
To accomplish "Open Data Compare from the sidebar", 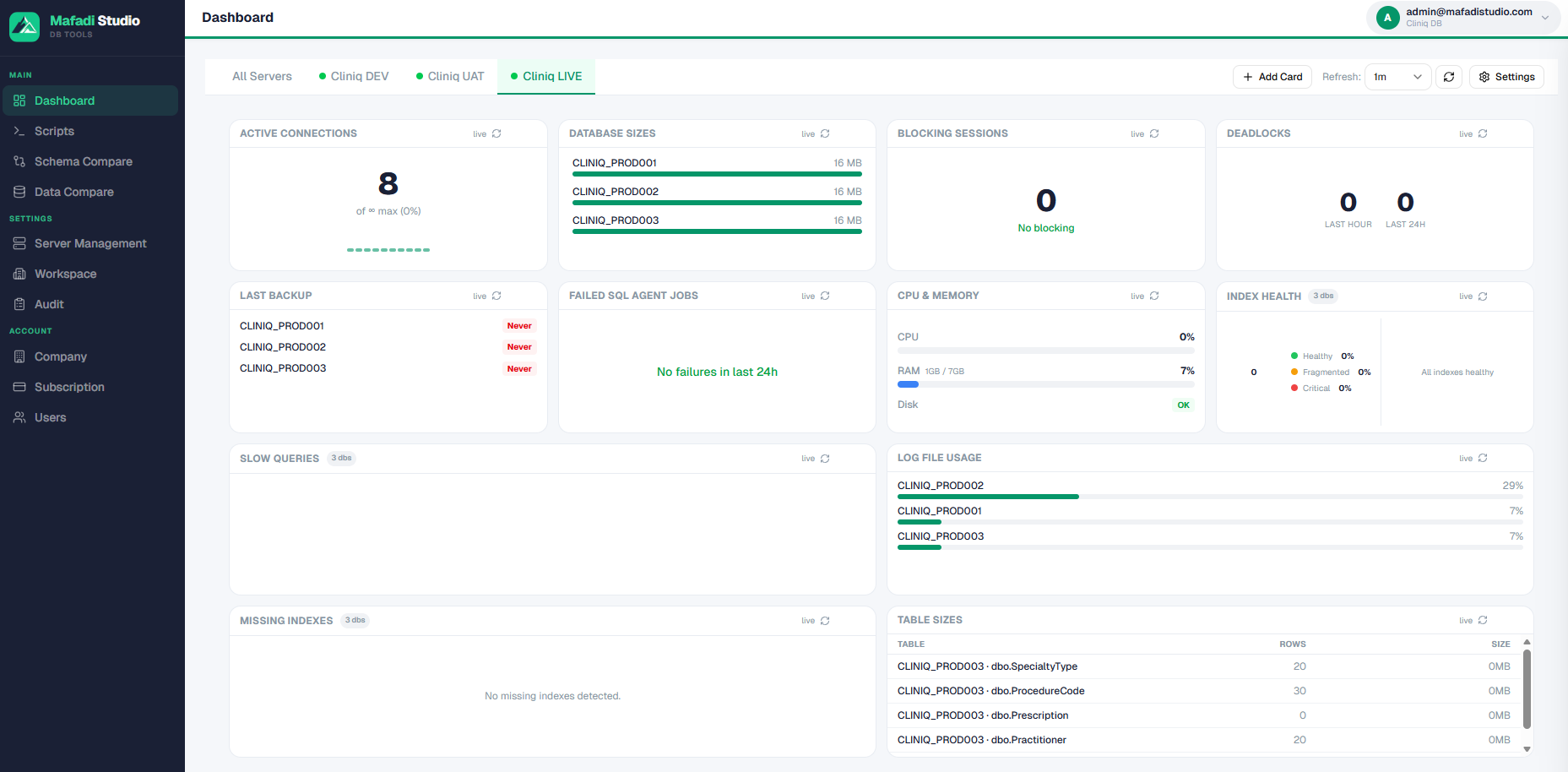I will [x=90, y=192].
